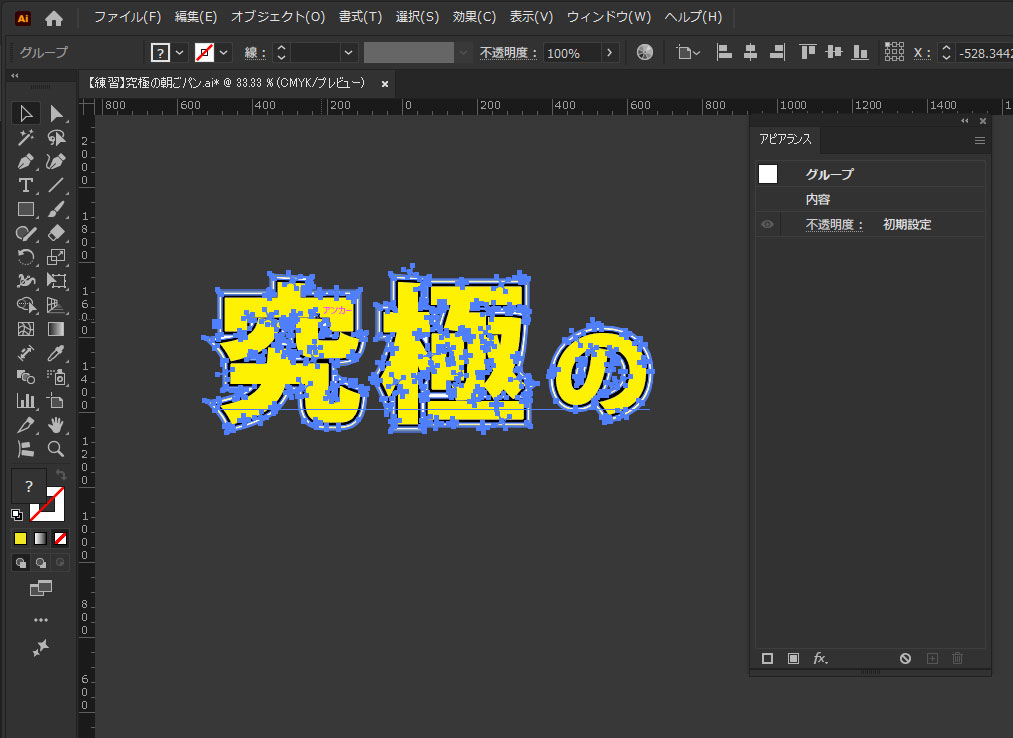Set paint mode to None

pyautogui.click(x=61, y=538)
